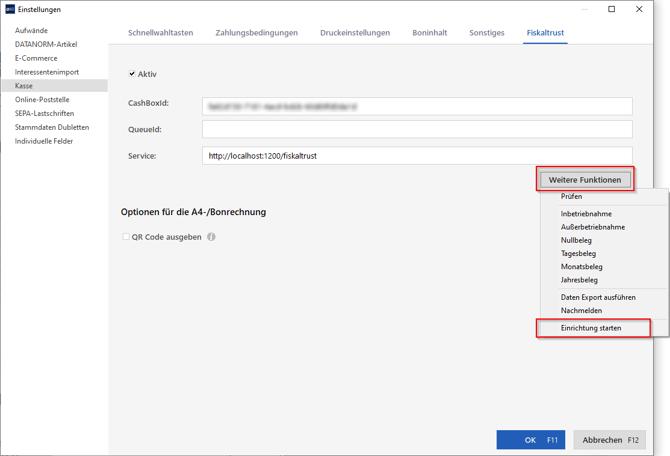Open the Boninhalt tab

(x=429, y=33)
